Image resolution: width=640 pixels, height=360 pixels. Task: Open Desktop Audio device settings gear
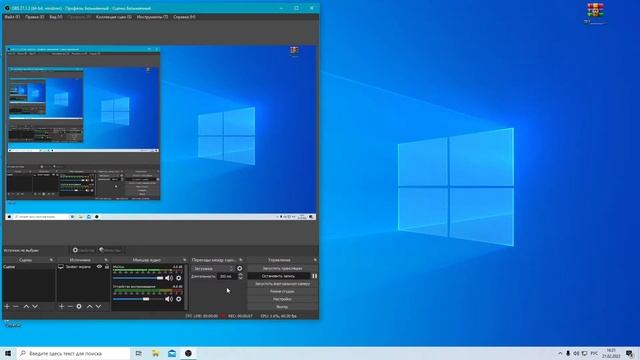178,299
